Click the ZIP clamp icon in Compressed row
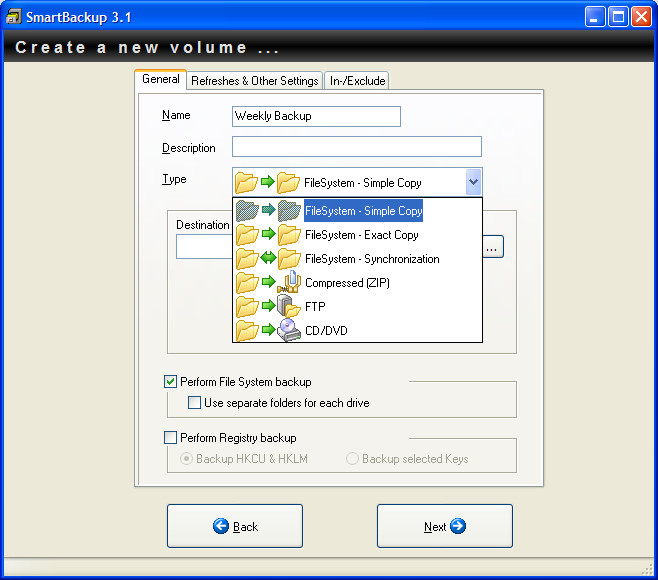Image resolution: width=658 pixels, height=580 pixels. click(x=289, y=282)
